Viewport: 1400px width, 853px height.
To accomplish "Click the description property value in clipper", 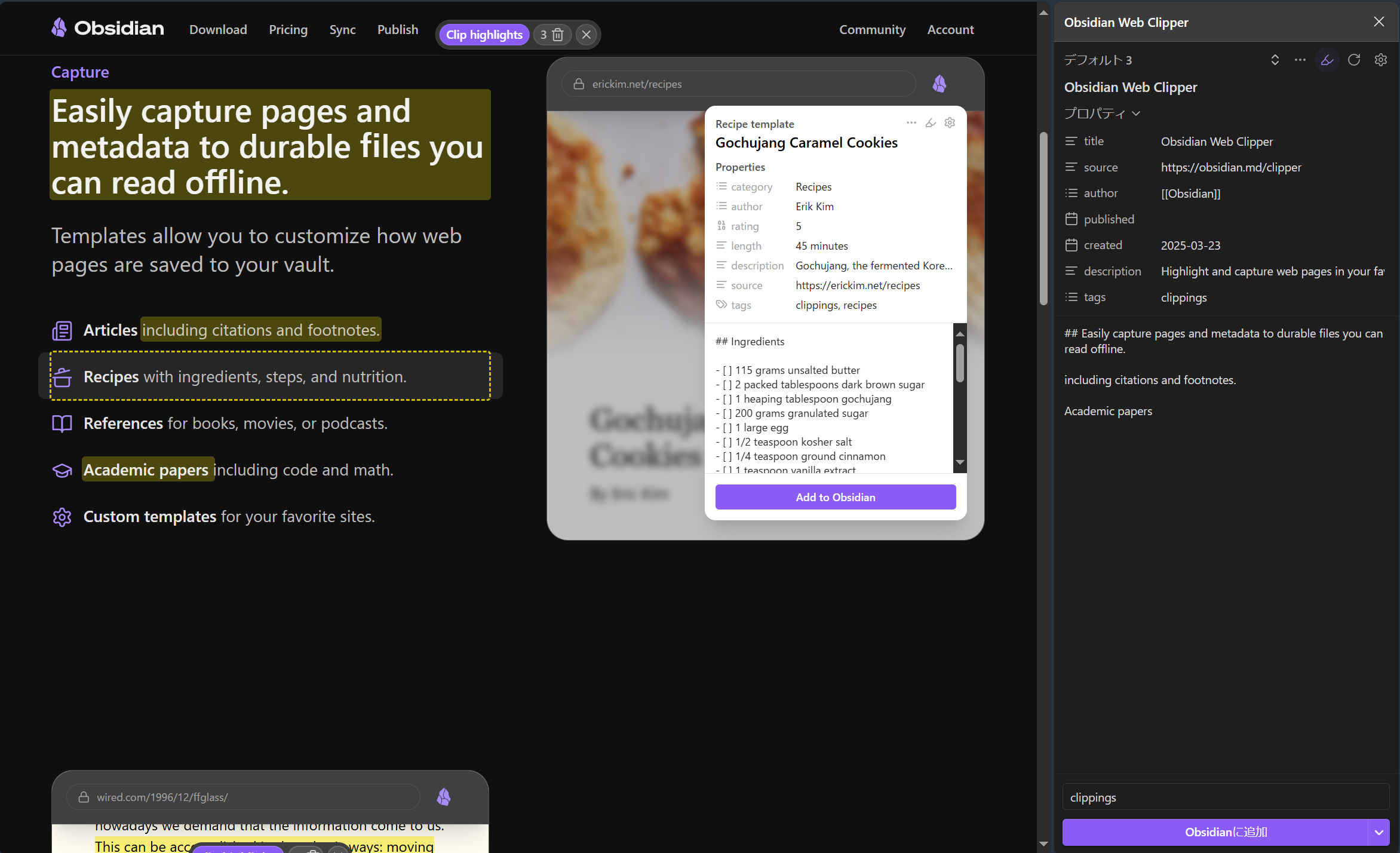I will click(x=1272, y=271).
